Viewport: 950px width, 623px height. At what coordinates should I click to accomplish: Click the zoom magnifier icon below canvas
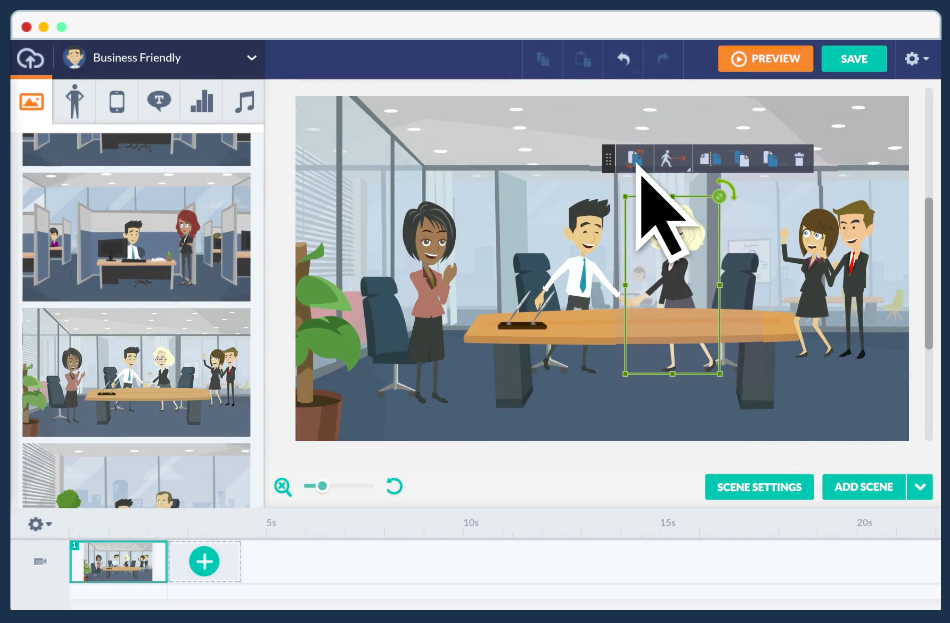coord(282,487)
